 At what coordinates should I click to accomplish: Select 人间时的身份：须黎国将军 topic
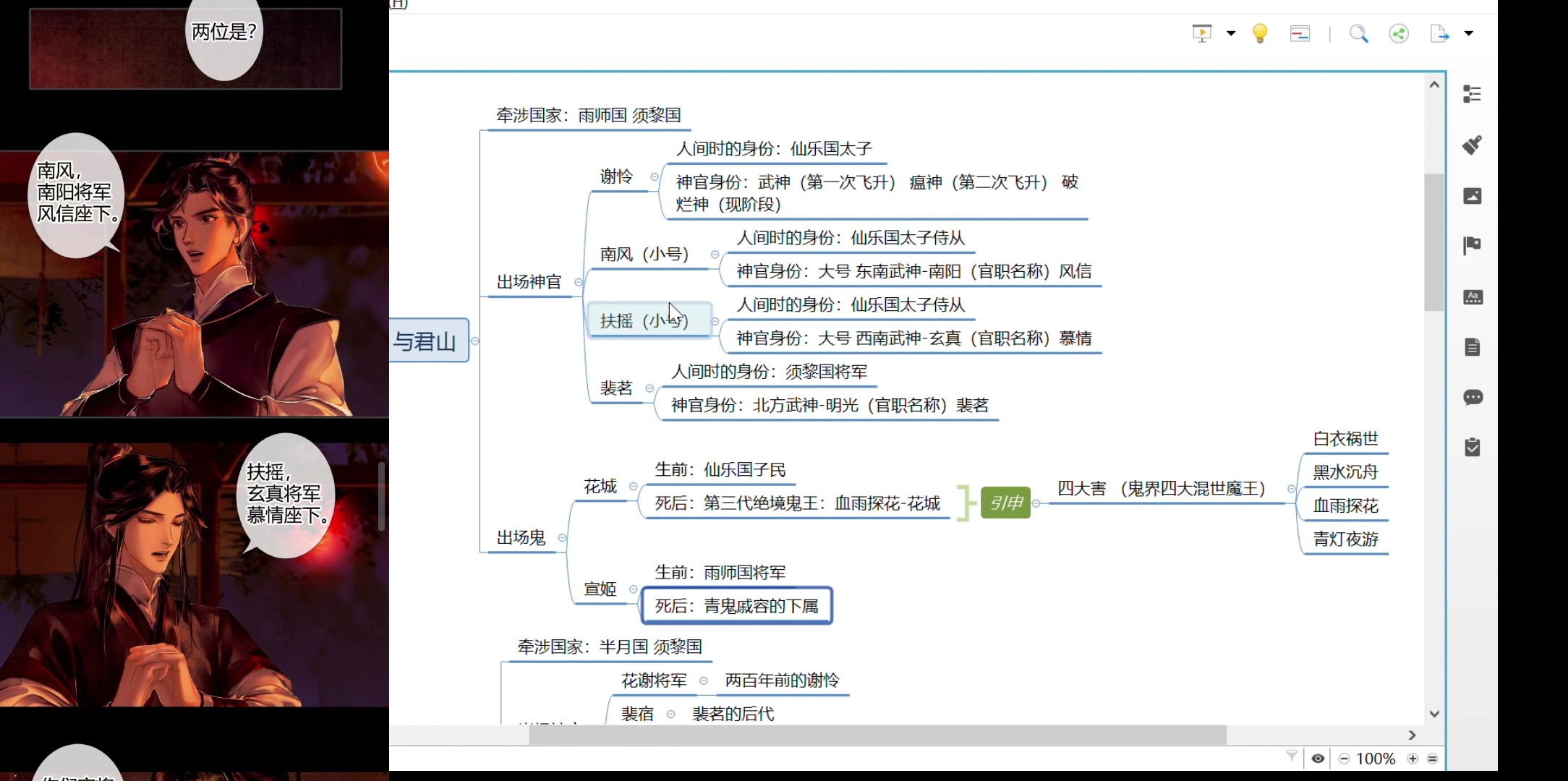point(770,372)
